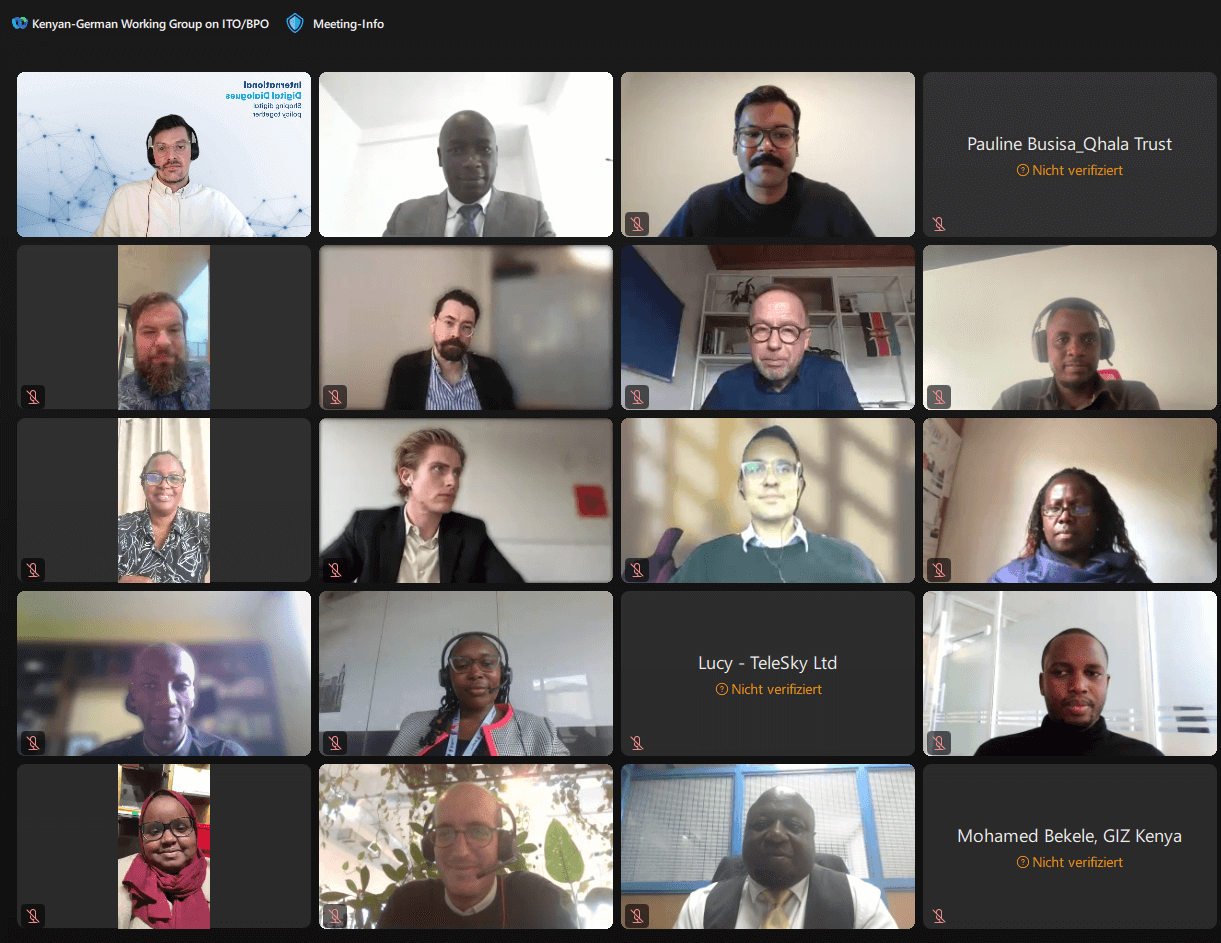
Task: Click muted mic icon on blue window frame tile
Action: coord(636,916)
